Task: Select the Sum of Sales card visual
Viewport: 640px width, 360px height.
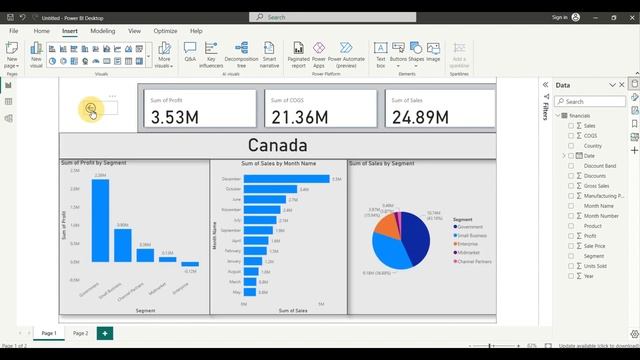Action: pos(440,109)
